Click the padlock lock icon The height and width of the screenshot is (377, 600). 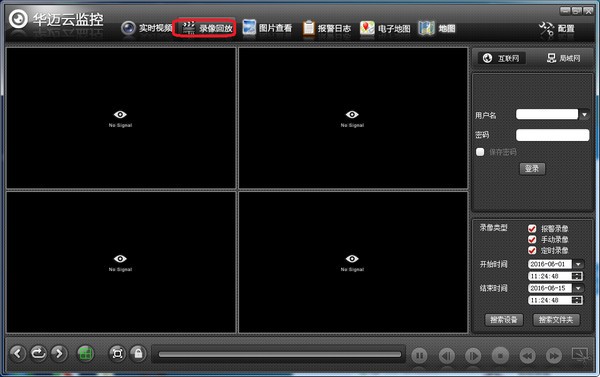tap(138, 353)
